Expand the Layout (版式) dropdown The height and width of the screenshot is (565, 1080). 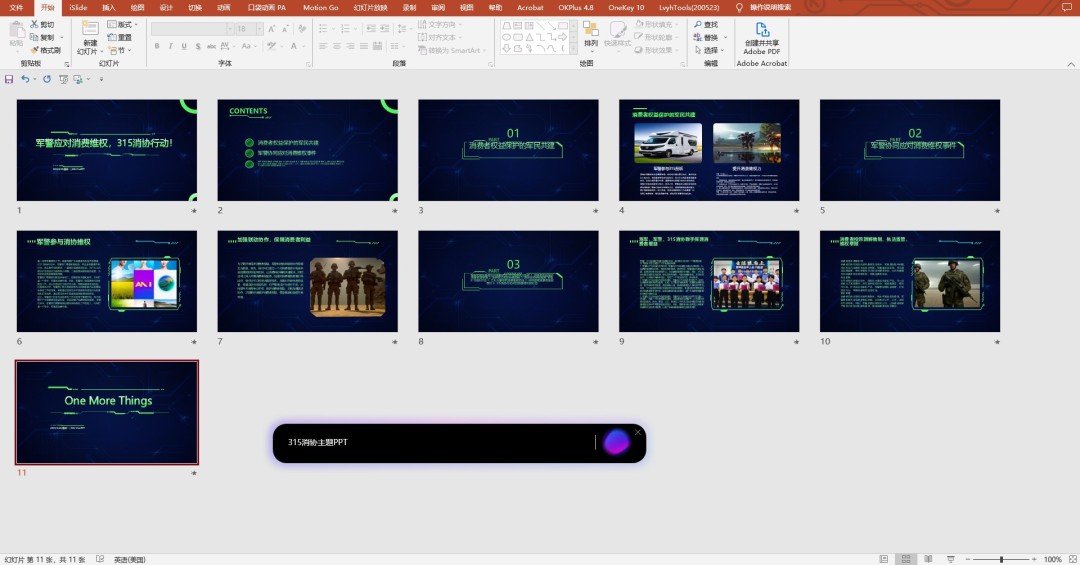coord(124,25)
